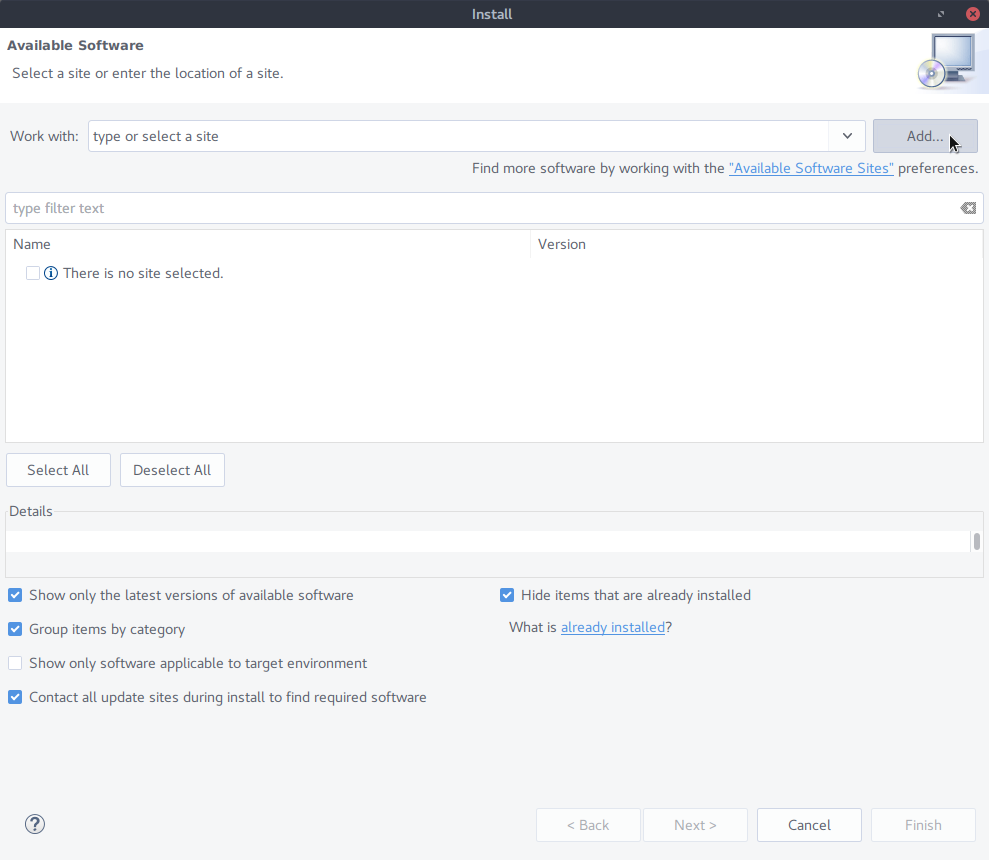This screenshot has height=860, width=989.
Task: Click the install wizard CD monitor icon
Action: [946, 63]
